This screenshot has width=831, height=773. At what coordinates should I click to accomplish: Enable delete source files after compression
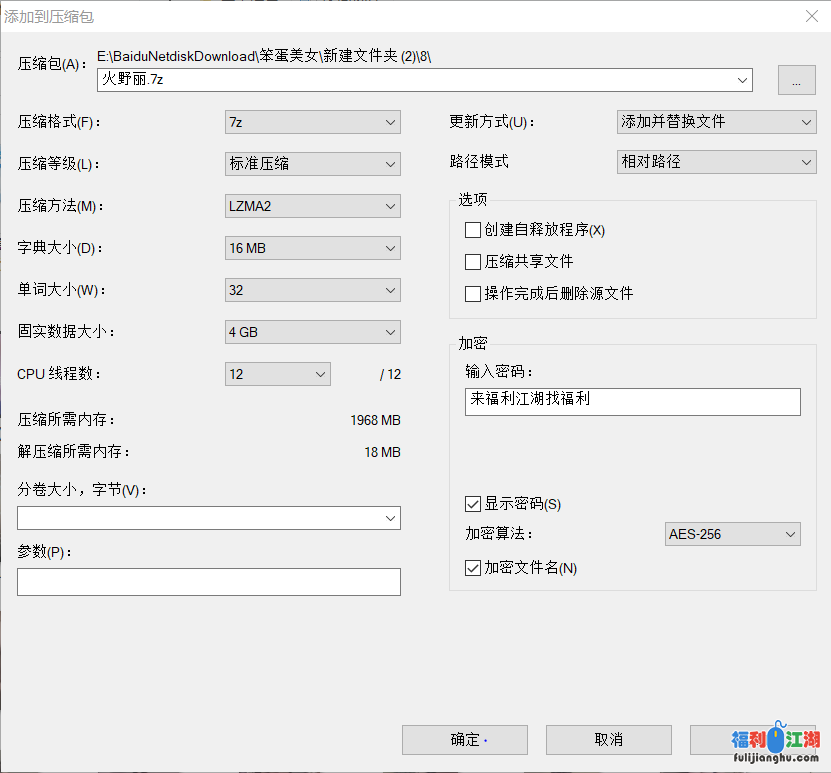473,293
